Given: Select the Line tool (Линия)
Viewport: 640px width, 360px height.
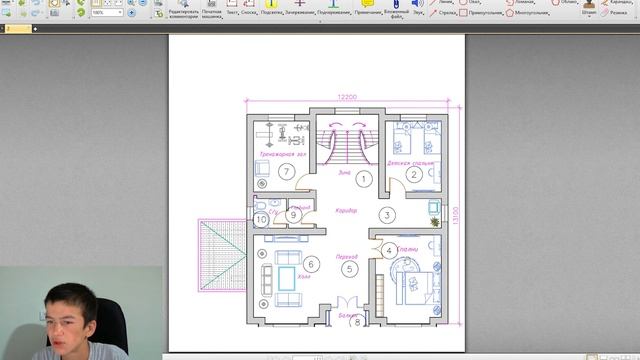Looking at the screenshot, I should click(441, 2).
